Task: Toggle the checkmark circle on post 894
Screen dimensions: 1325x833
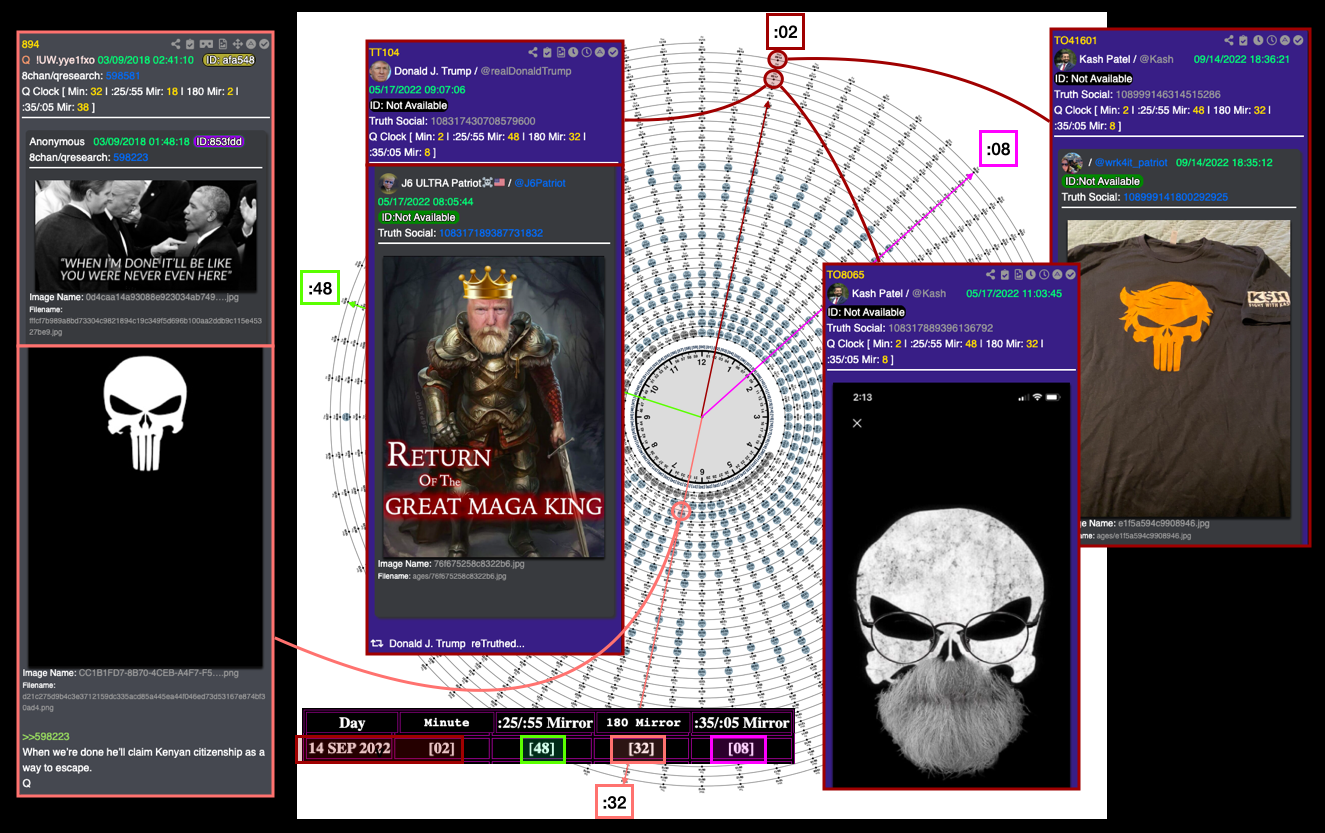Action: (264, 44)
